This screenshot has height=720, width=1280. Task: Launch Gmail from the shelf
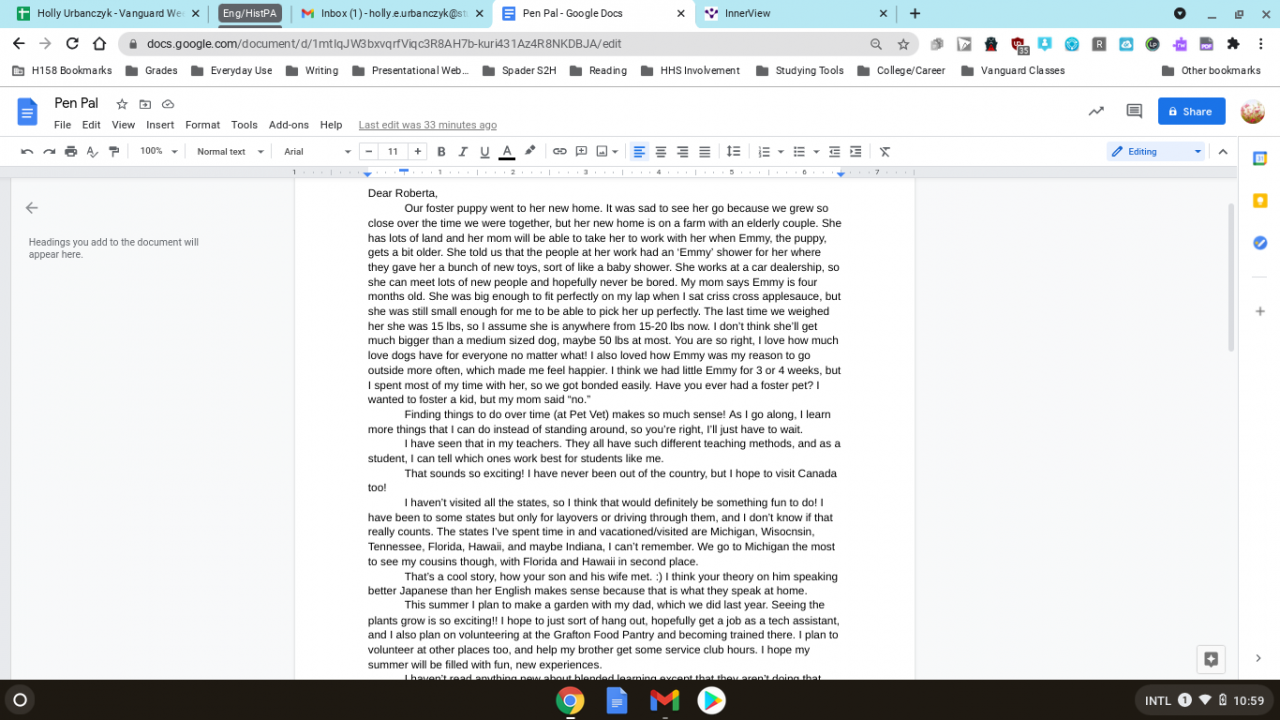[x=664, y=700]
